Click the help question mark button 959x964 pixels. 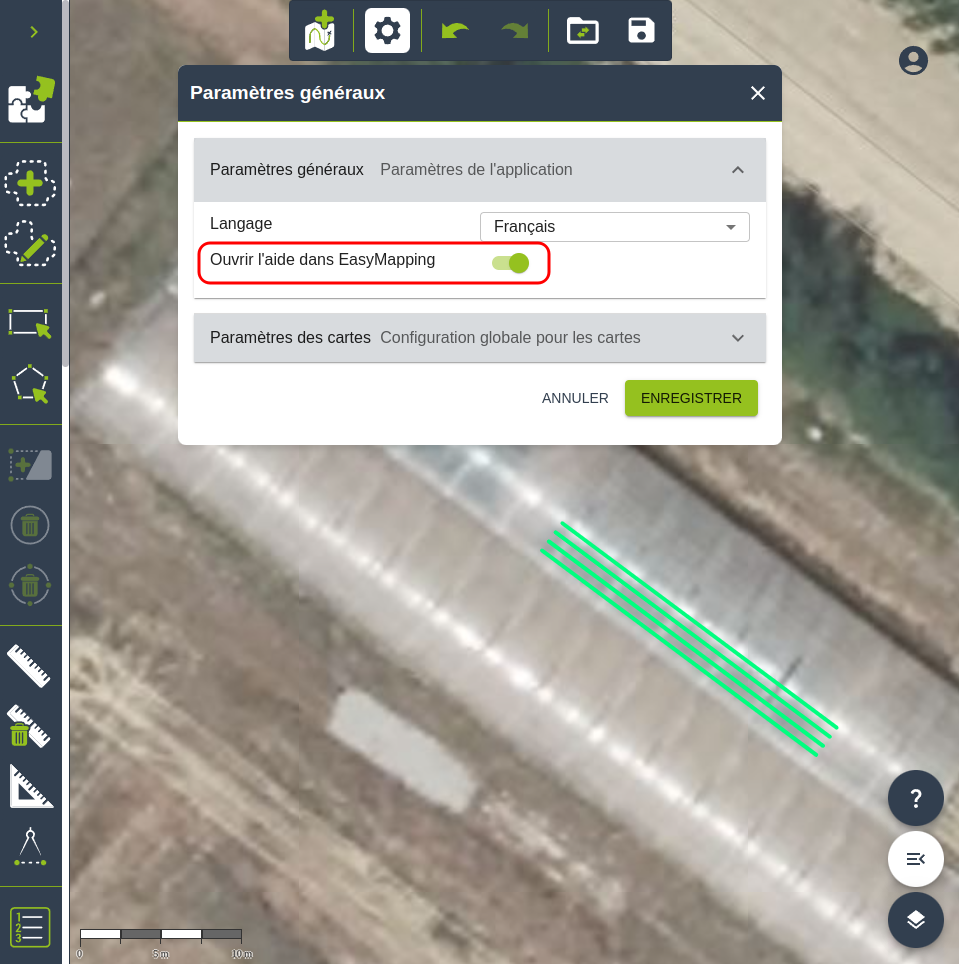pyautogui.click(x=915, y=798)
